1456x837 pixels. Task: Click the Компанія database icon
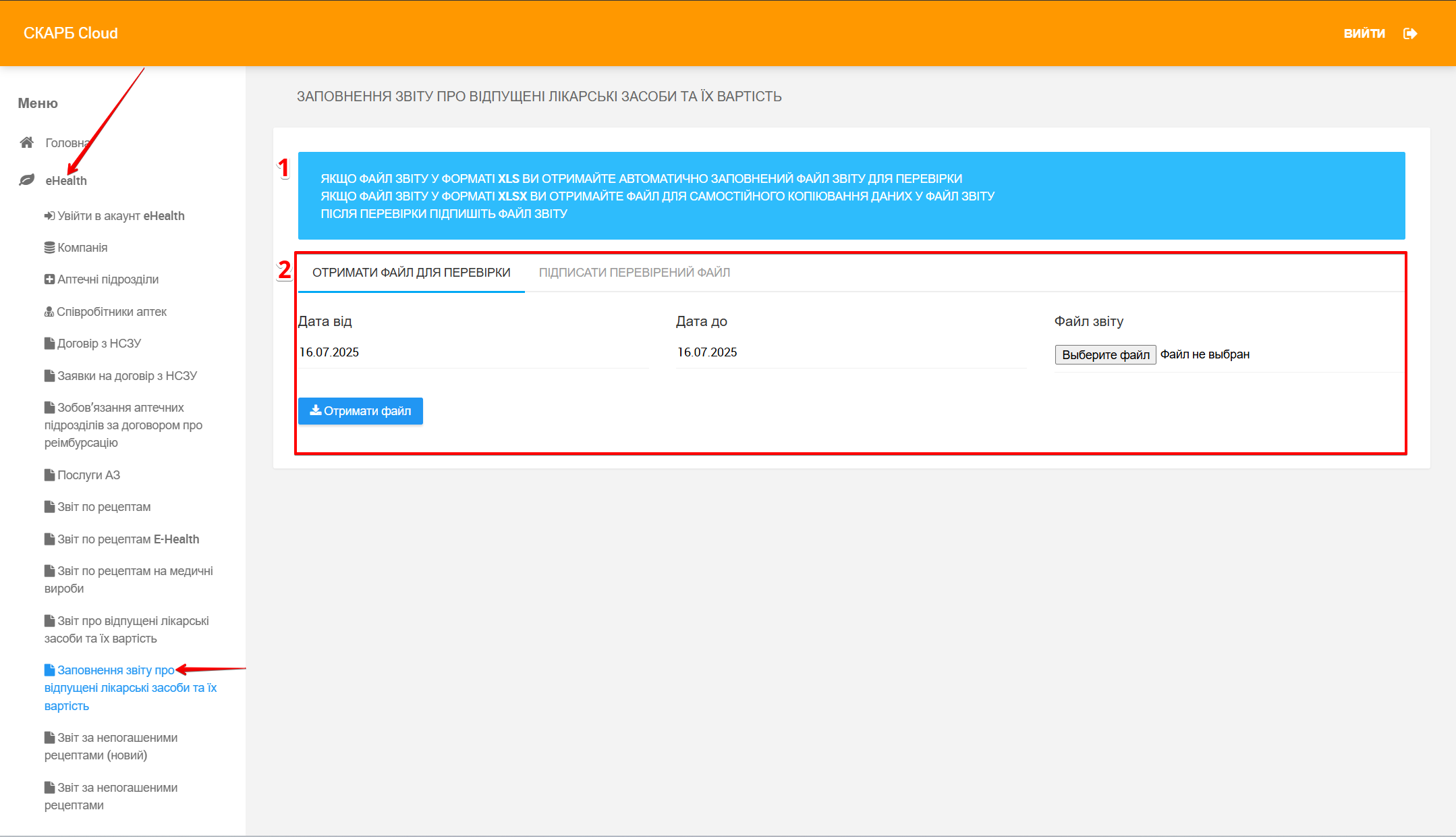coord(49,248)
